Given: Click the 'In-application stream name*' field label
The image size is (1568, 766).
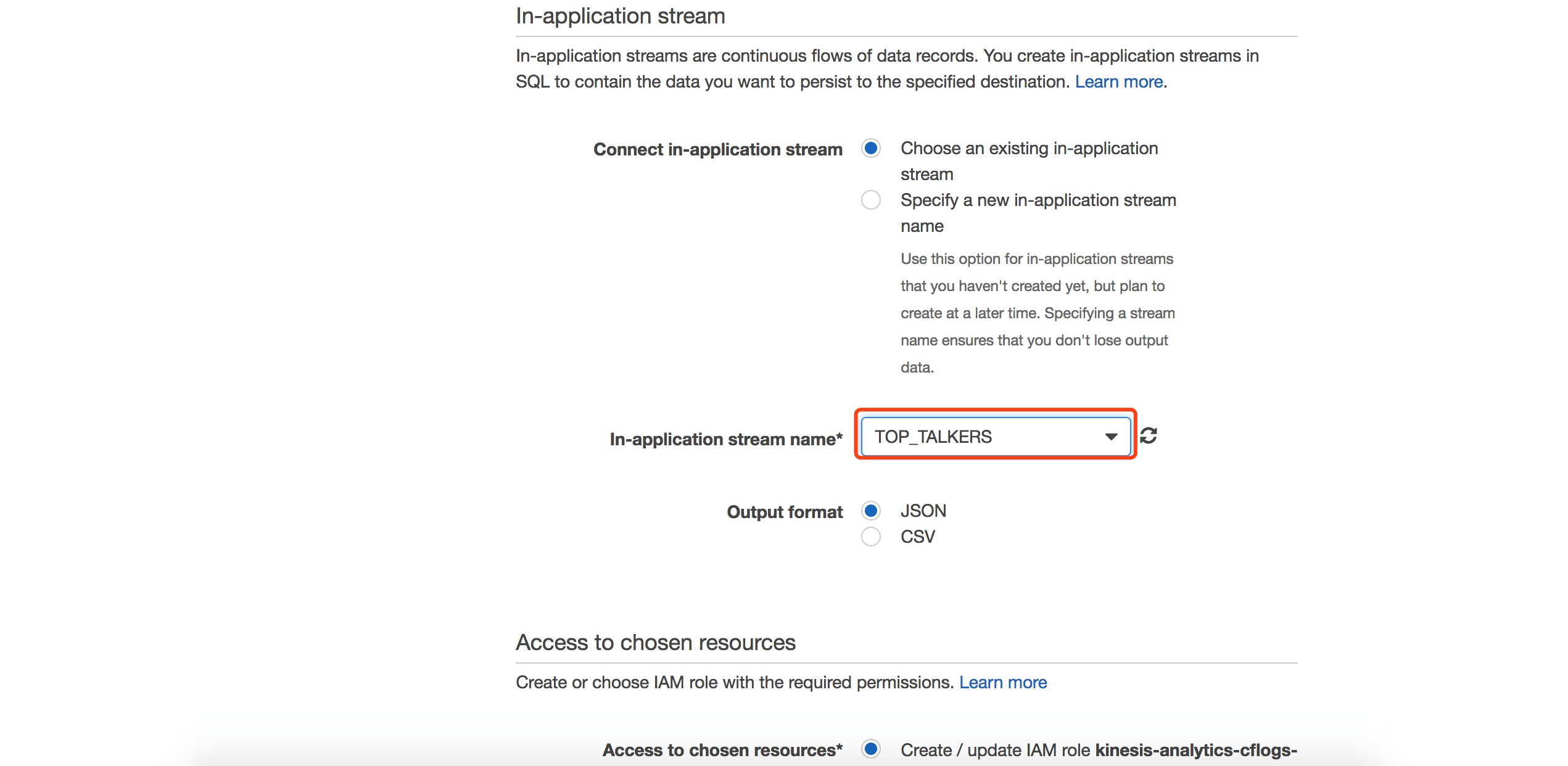Looking at the screenshot, I should point(725,439).
